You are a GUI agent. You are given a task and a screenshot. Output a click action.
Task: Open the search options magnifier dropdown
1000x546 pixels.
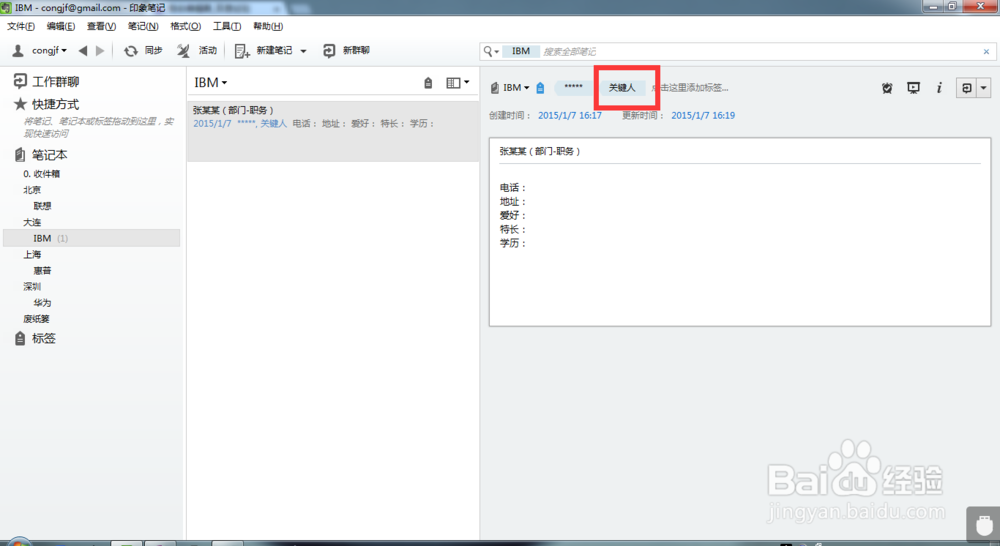pos(490,51)
